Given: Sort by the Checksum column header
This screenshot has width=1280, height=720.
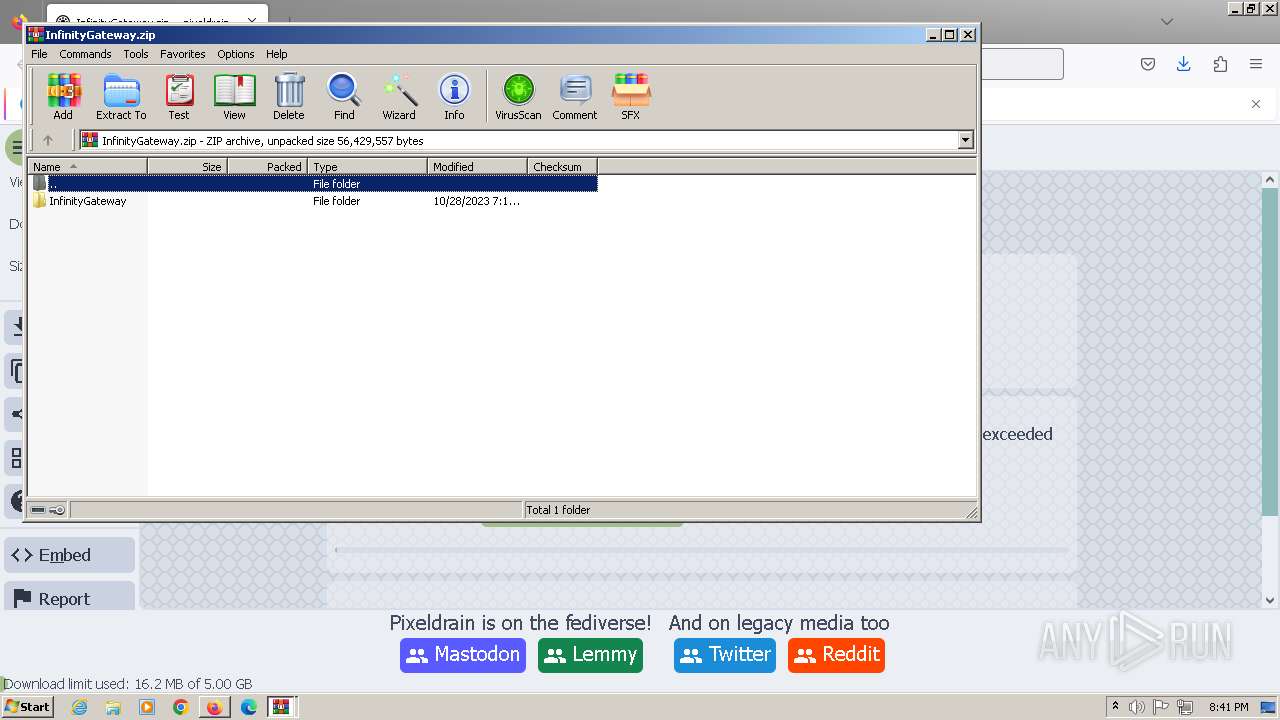Looking at the screenshot, I should (x=562, y=167).
